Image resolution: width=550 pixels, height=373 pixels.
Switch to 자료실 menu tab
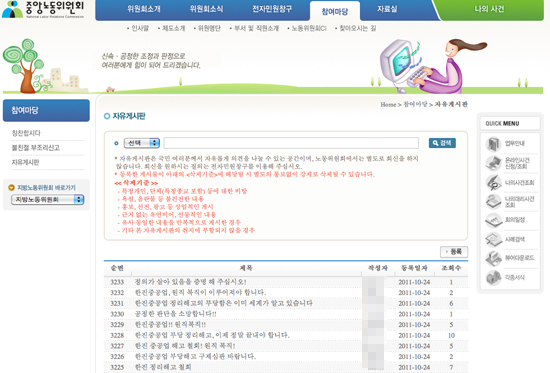point(387,9)
